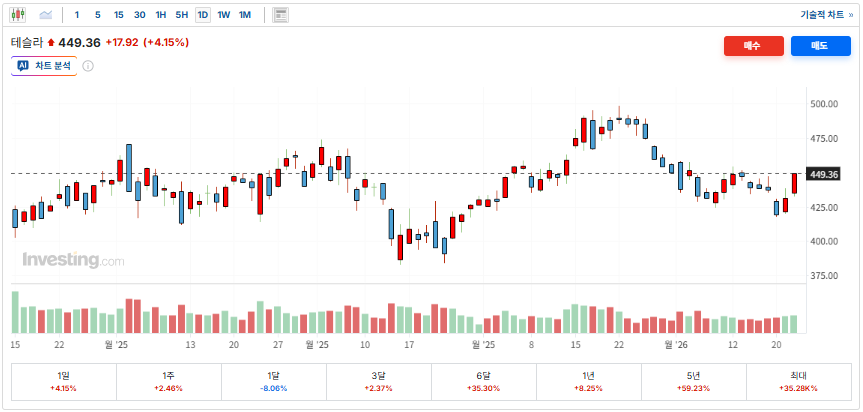The image size is (863, 412).
Task: Select the 6달 range tab
Action: tap(484, 381)
